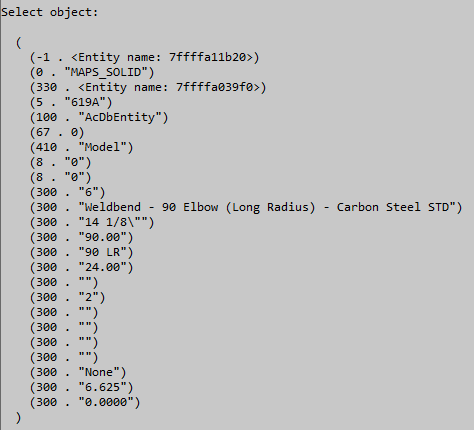Viewport: 474px width, 430px height.
Task: Click the Entity name 7ffffa11b20 line
Action: pyautogui.click(x=145, y=57)
